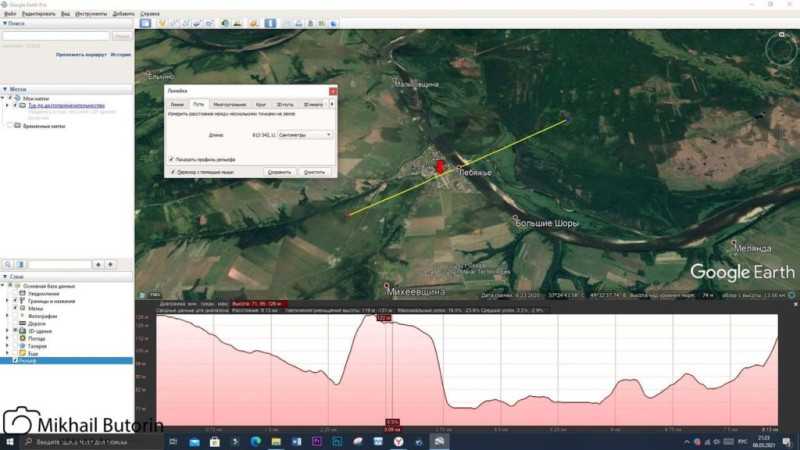The width and height of the screenshot is (800, 450).
Task: Toggle the 'Метки' layer checkbox
Action: tap(15, 308)
